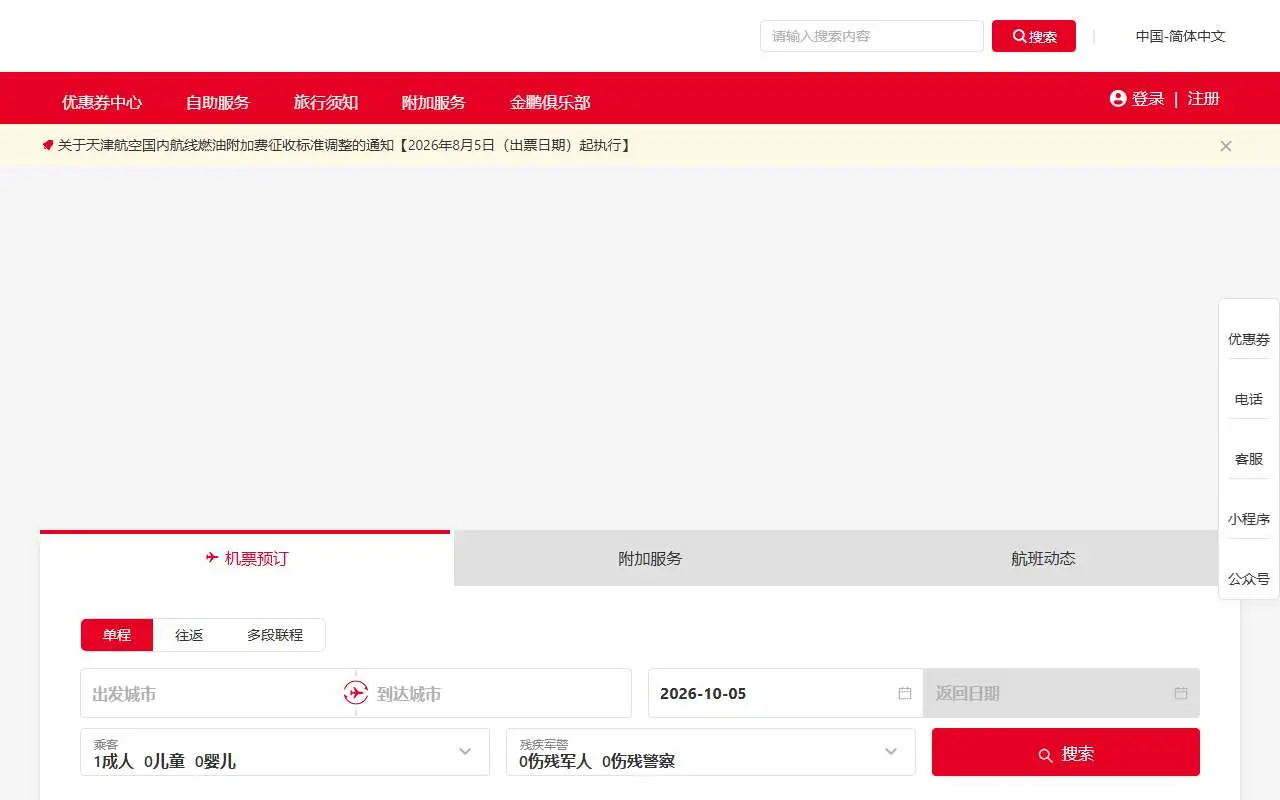Open the departure date calendar icon

(905, 693)
